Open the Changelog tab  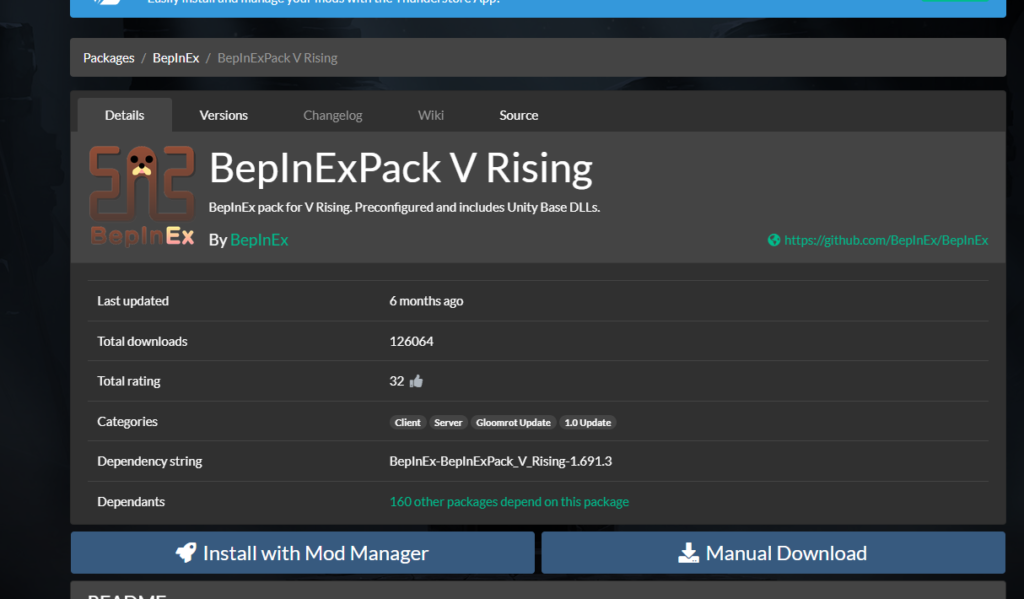coord(333,115)
